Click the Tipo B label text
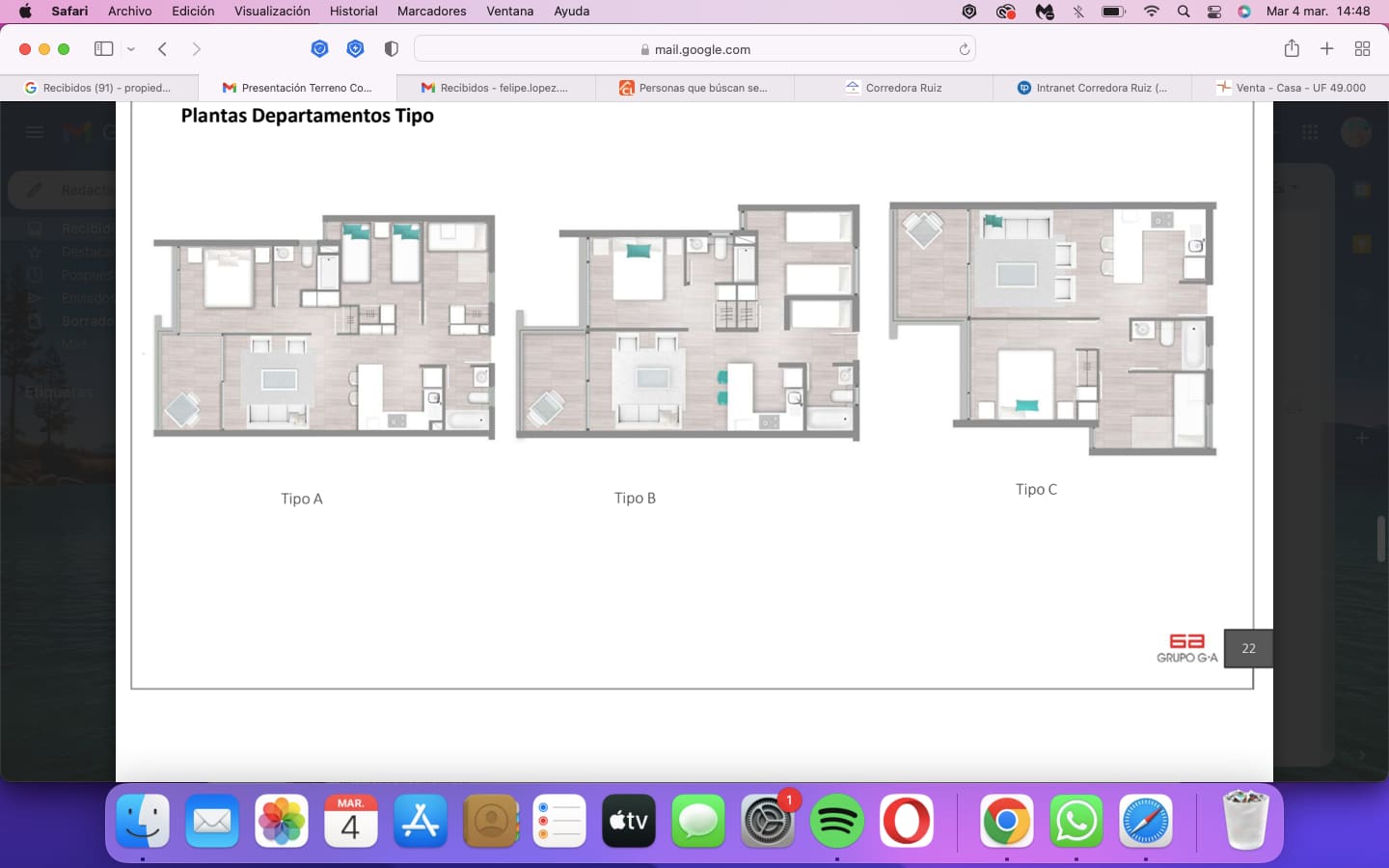Image resolution: width=1389 pixels, height=868 pixels. (x=635, y=499)
